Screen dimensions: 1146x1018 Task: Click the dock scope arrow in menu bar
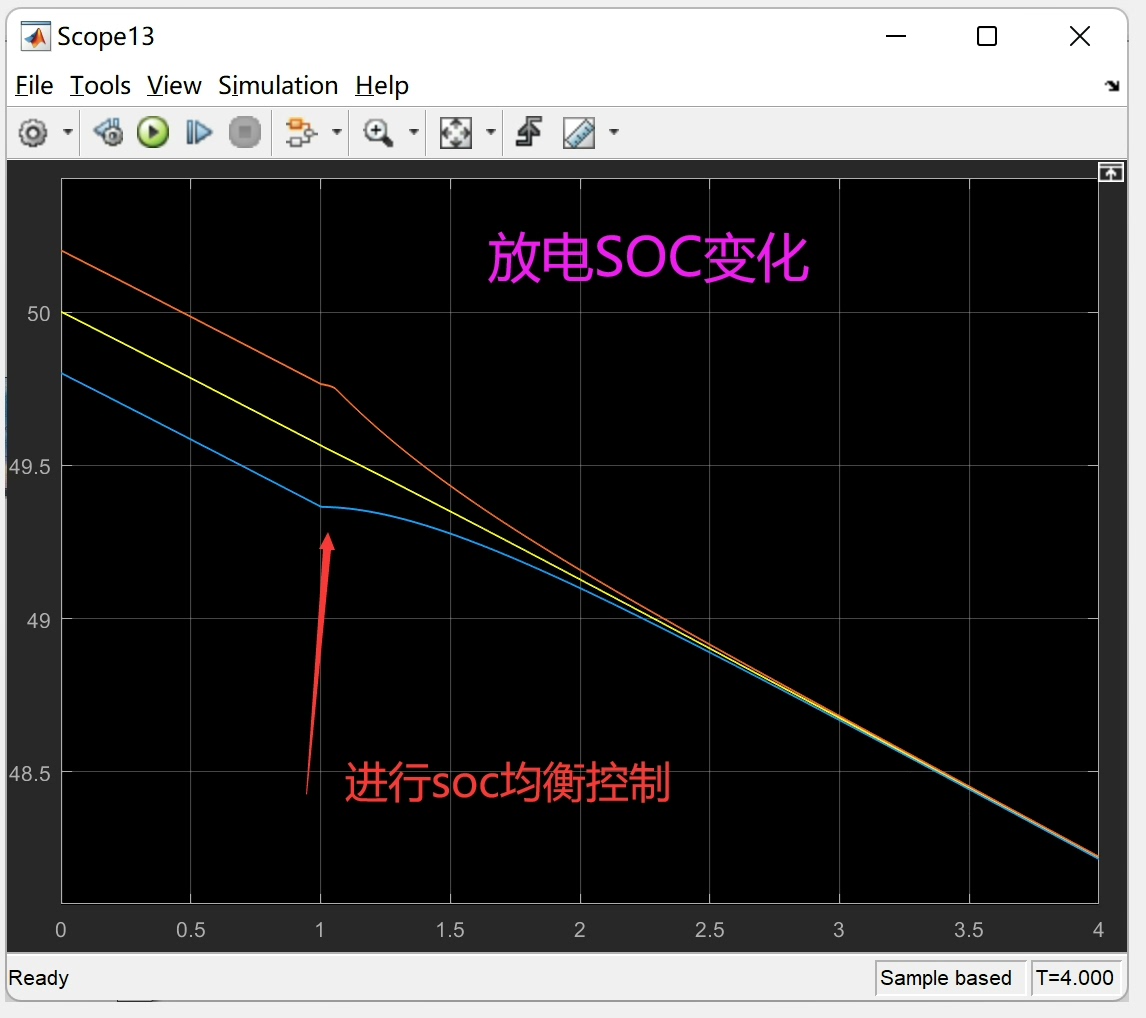pyautogui.click(x=1112, y=86)
